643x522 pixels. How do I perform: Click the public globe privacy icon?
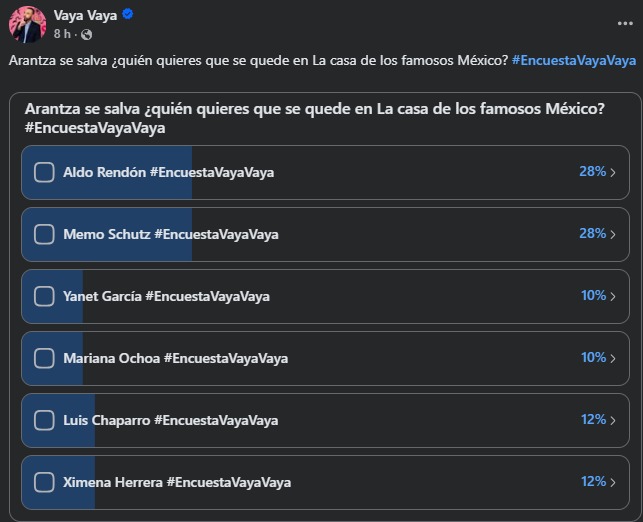pos(86,34)
